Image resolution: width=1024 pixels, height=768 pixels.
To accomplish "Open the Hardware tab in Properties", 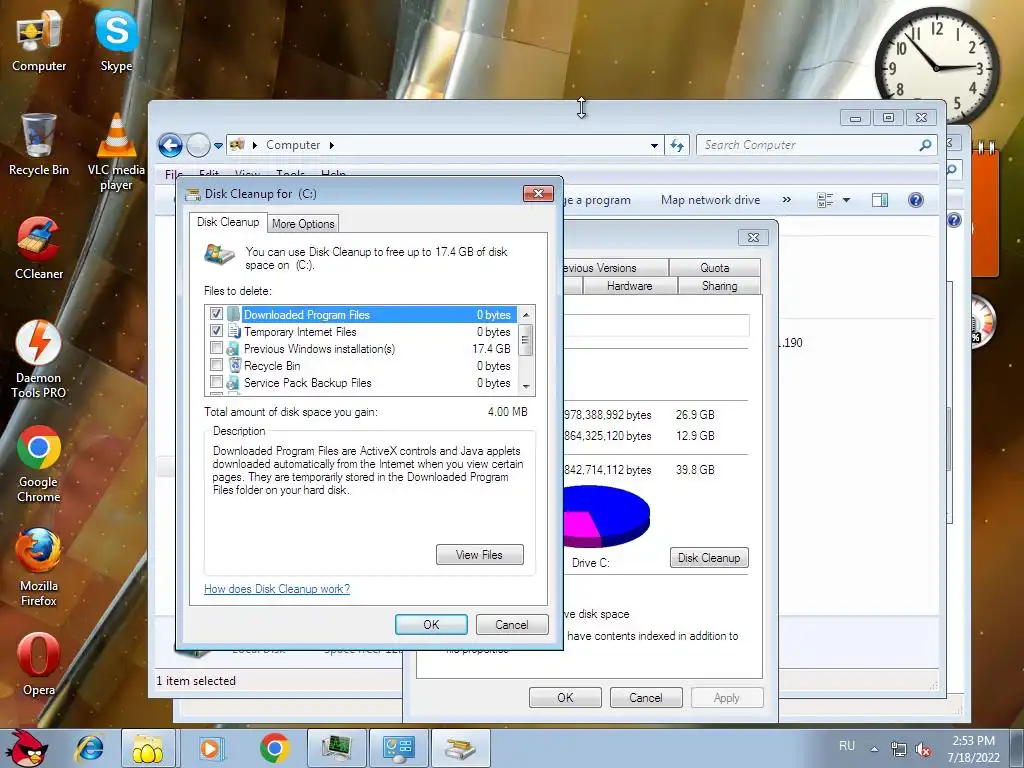I will coord(630,286).
